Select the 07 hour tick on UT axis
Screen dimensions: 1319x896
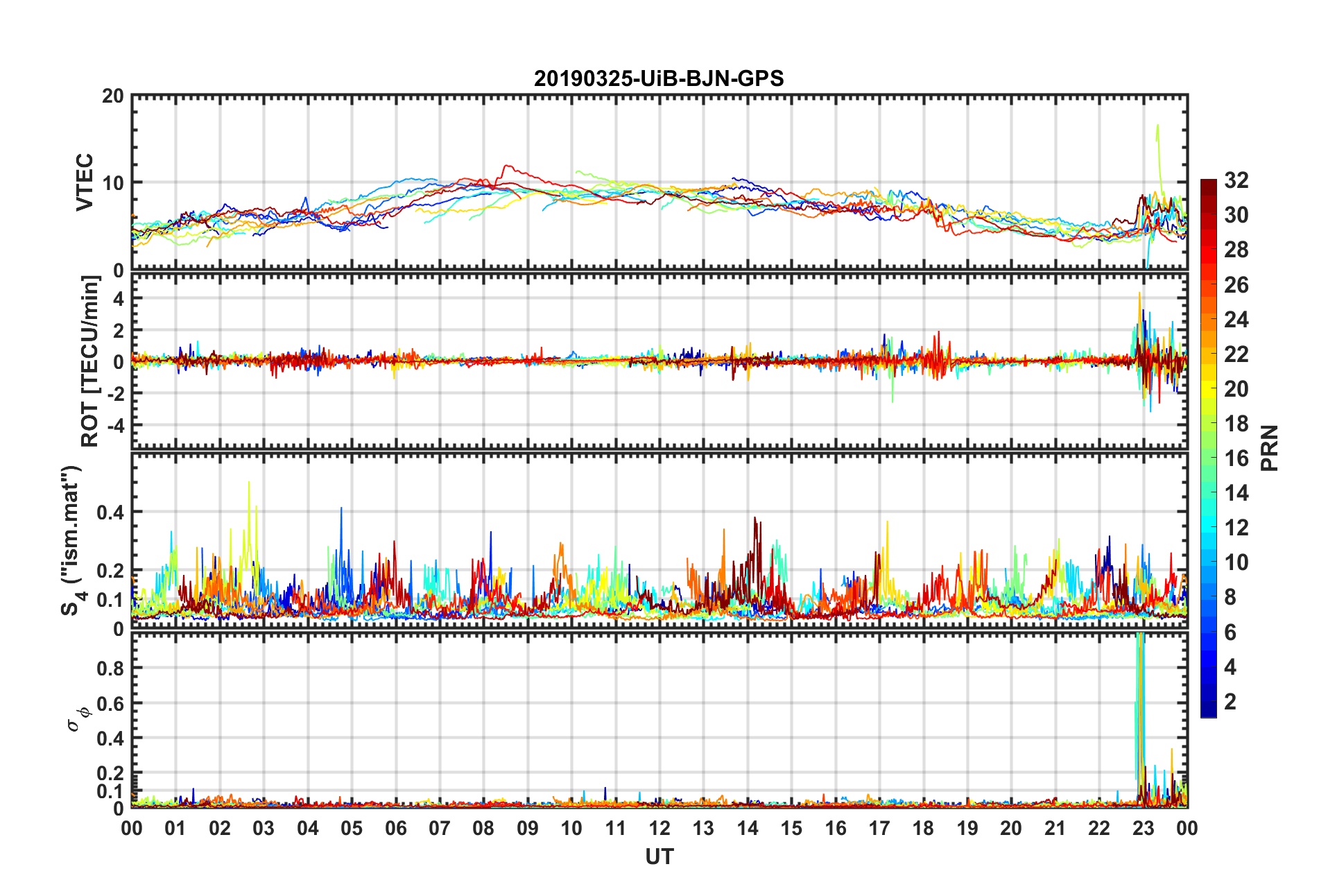[x=440, y=829]
